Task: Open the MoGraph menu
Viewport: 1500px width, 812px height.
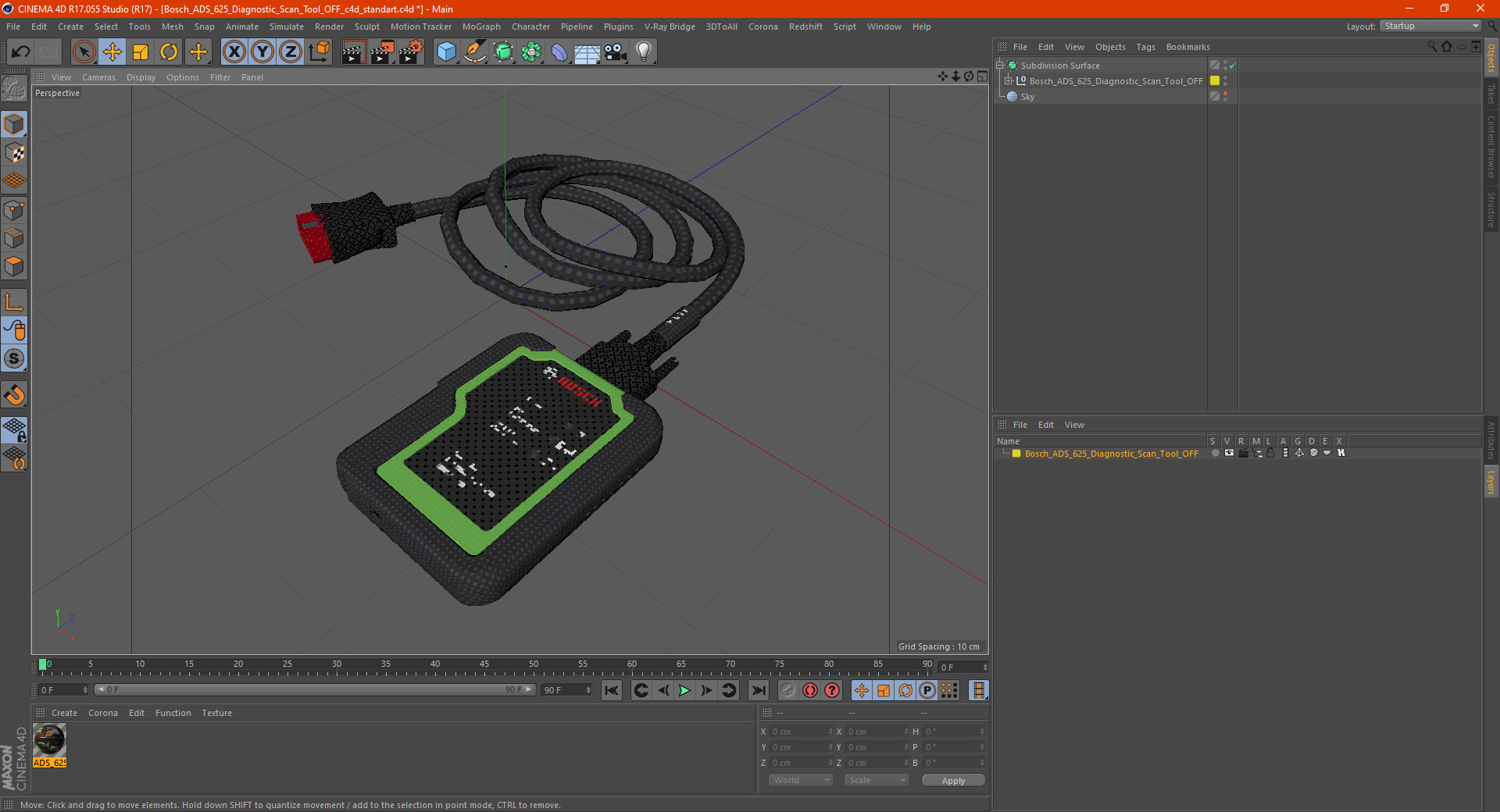Action: [481, 27]
